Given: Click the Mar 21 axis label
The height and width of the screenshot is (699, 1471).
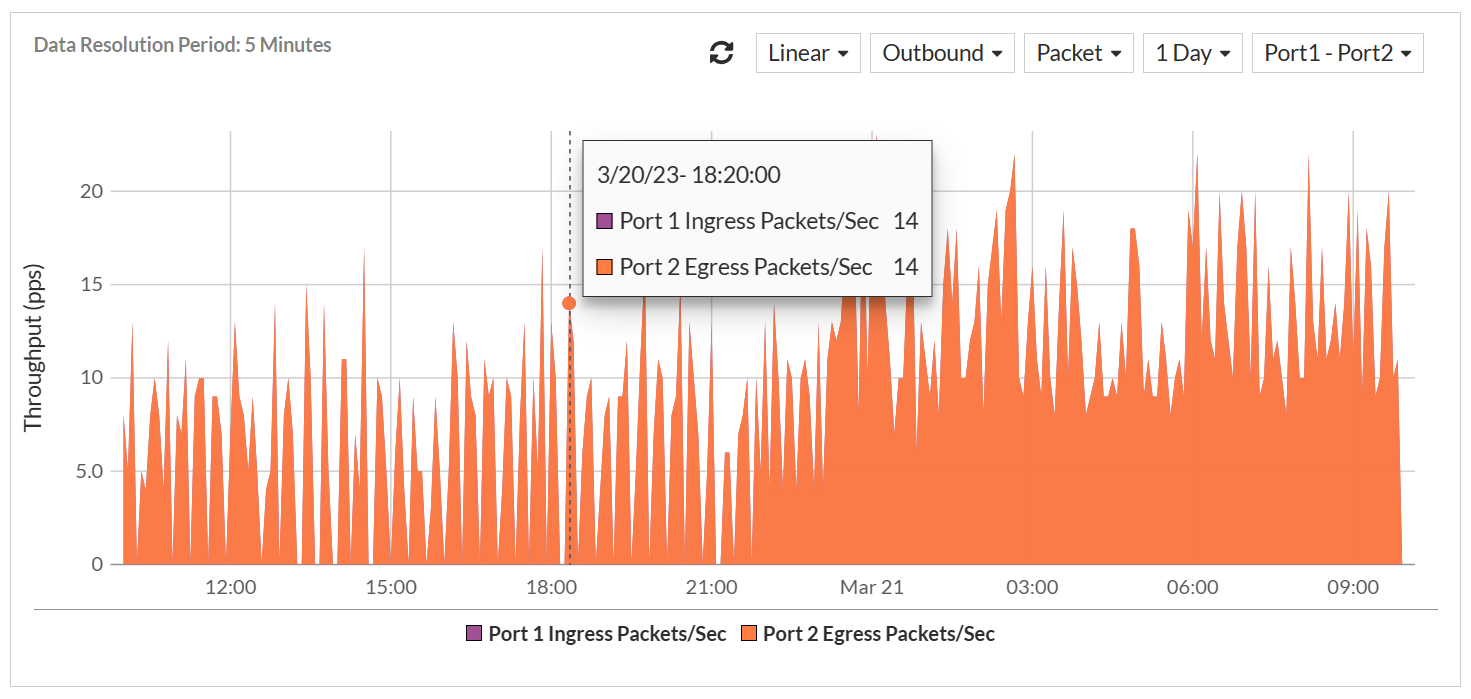Looking at the screenshot, I should [870, 587].
